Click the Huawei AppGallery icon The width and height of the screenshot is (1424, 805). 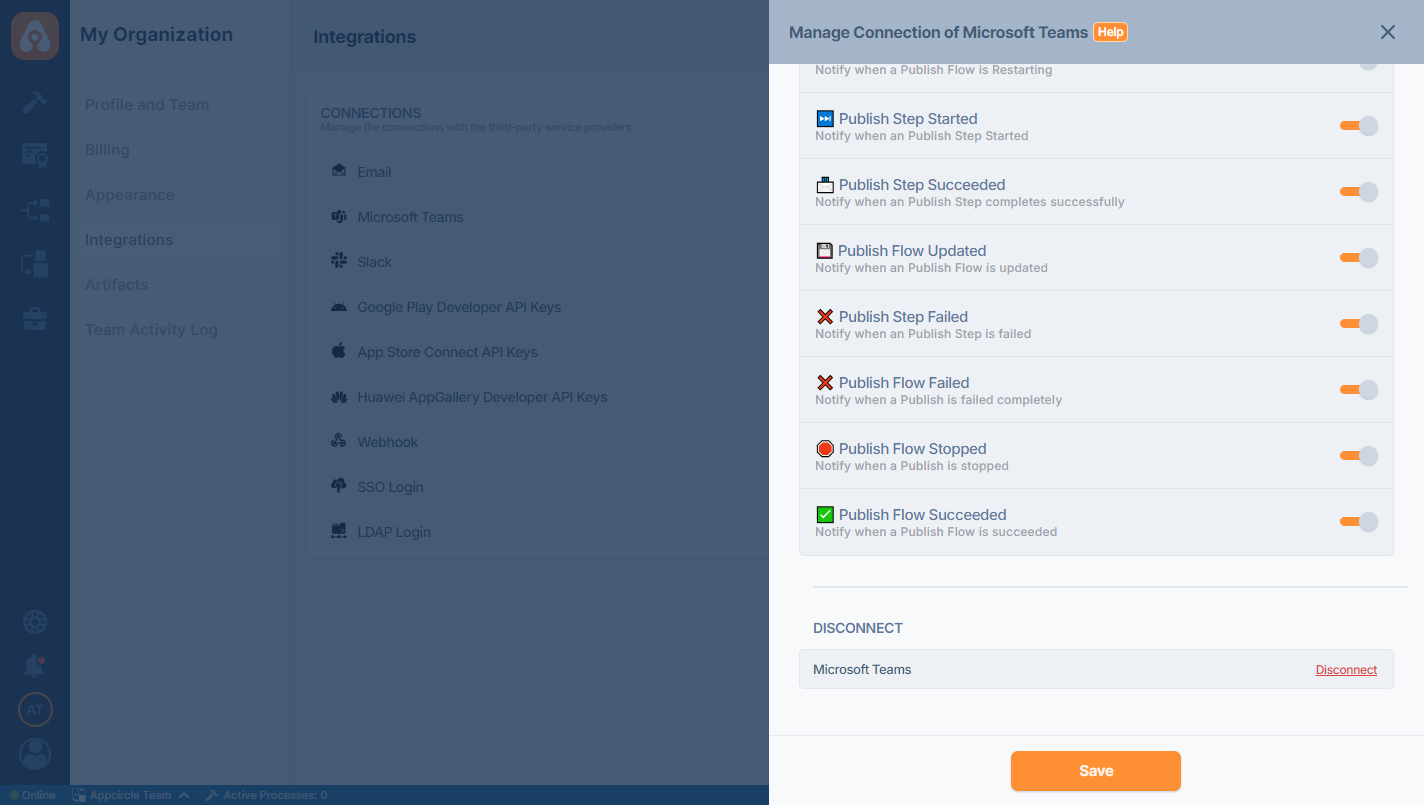coord(339,397)
